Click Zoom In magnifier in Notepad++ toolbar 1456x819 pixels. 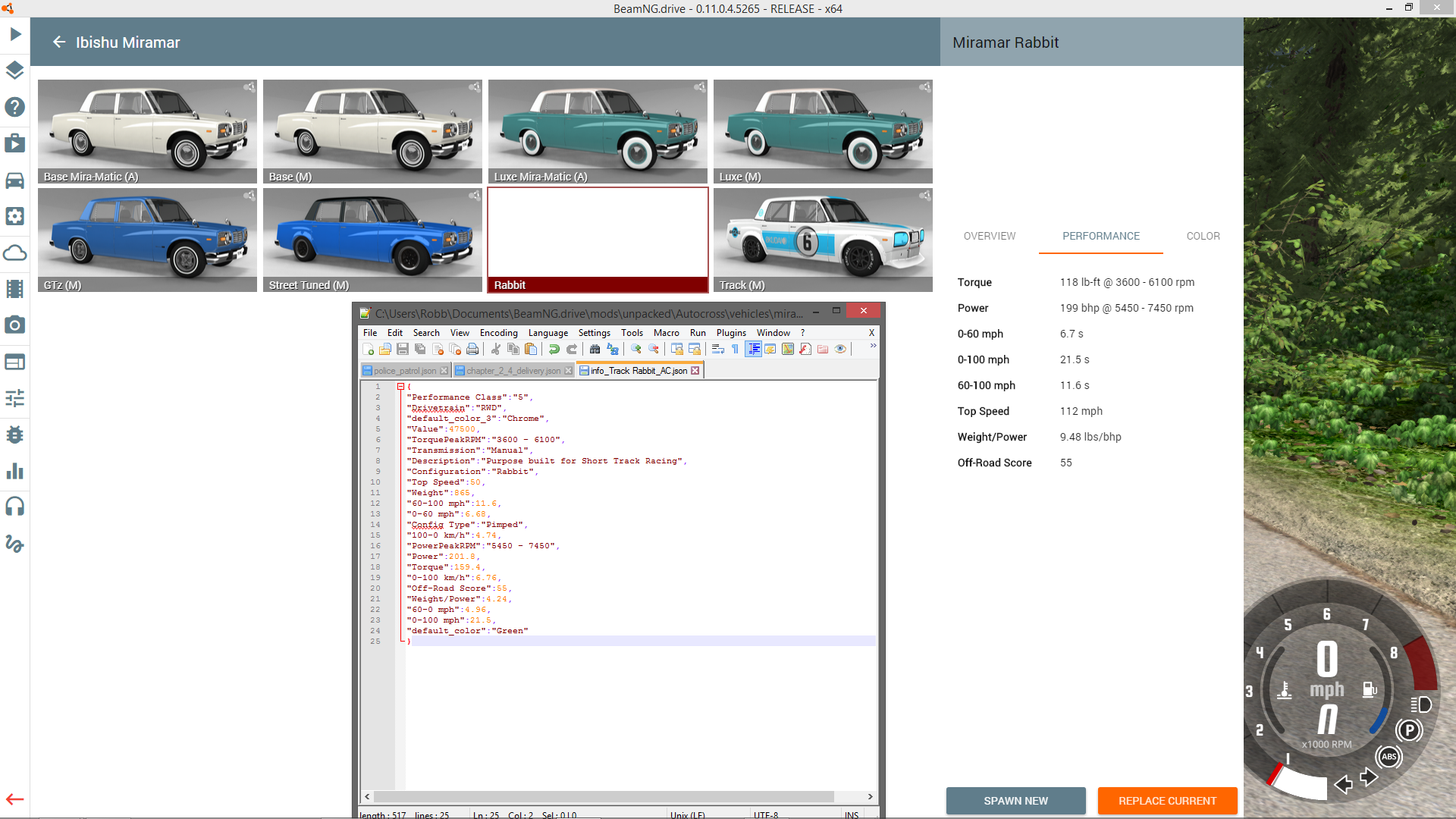[x=636, y=349]
